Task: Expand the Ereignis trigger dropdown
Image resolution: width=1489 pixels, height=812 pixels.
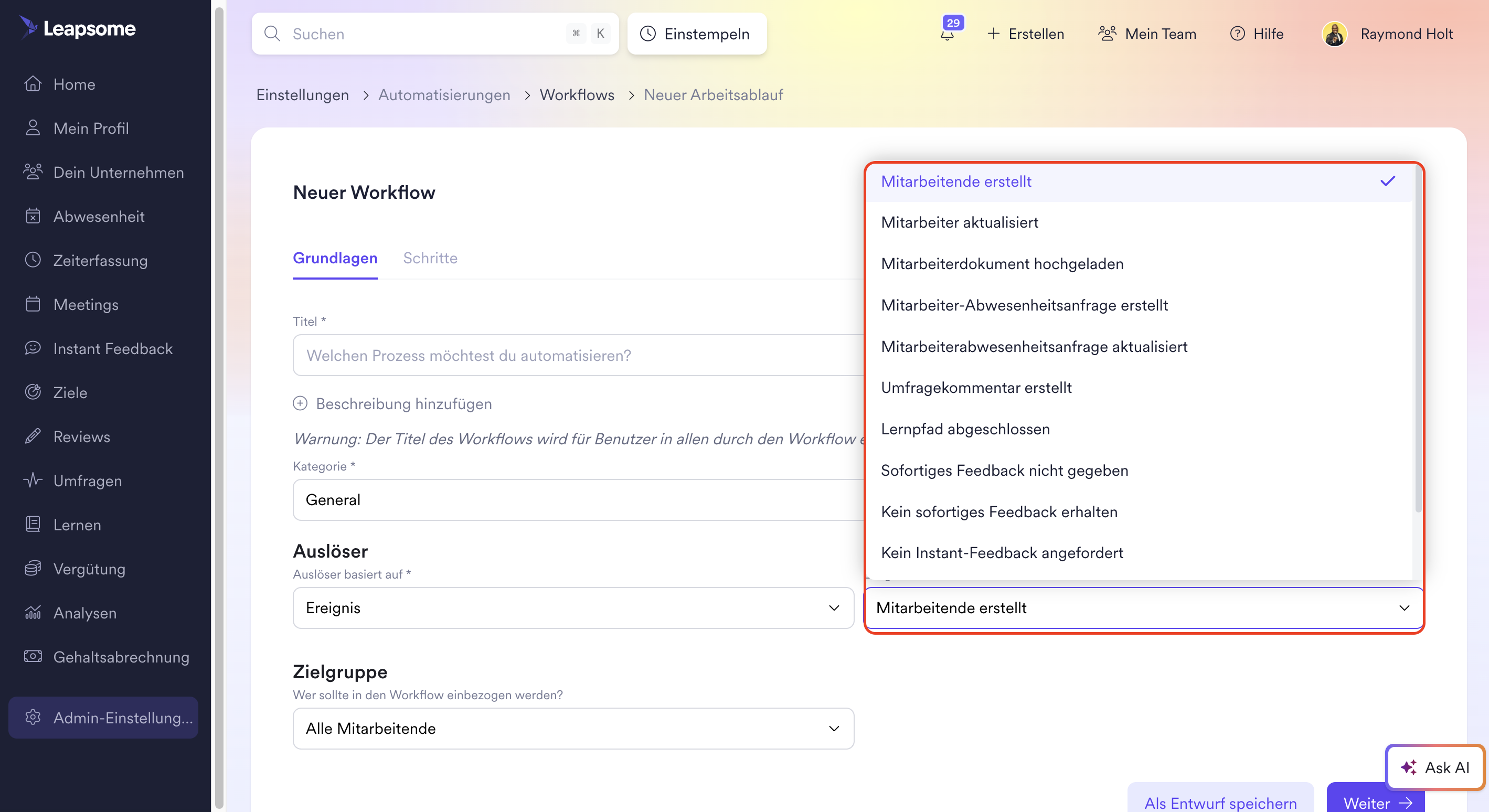Action: point(573,608)
